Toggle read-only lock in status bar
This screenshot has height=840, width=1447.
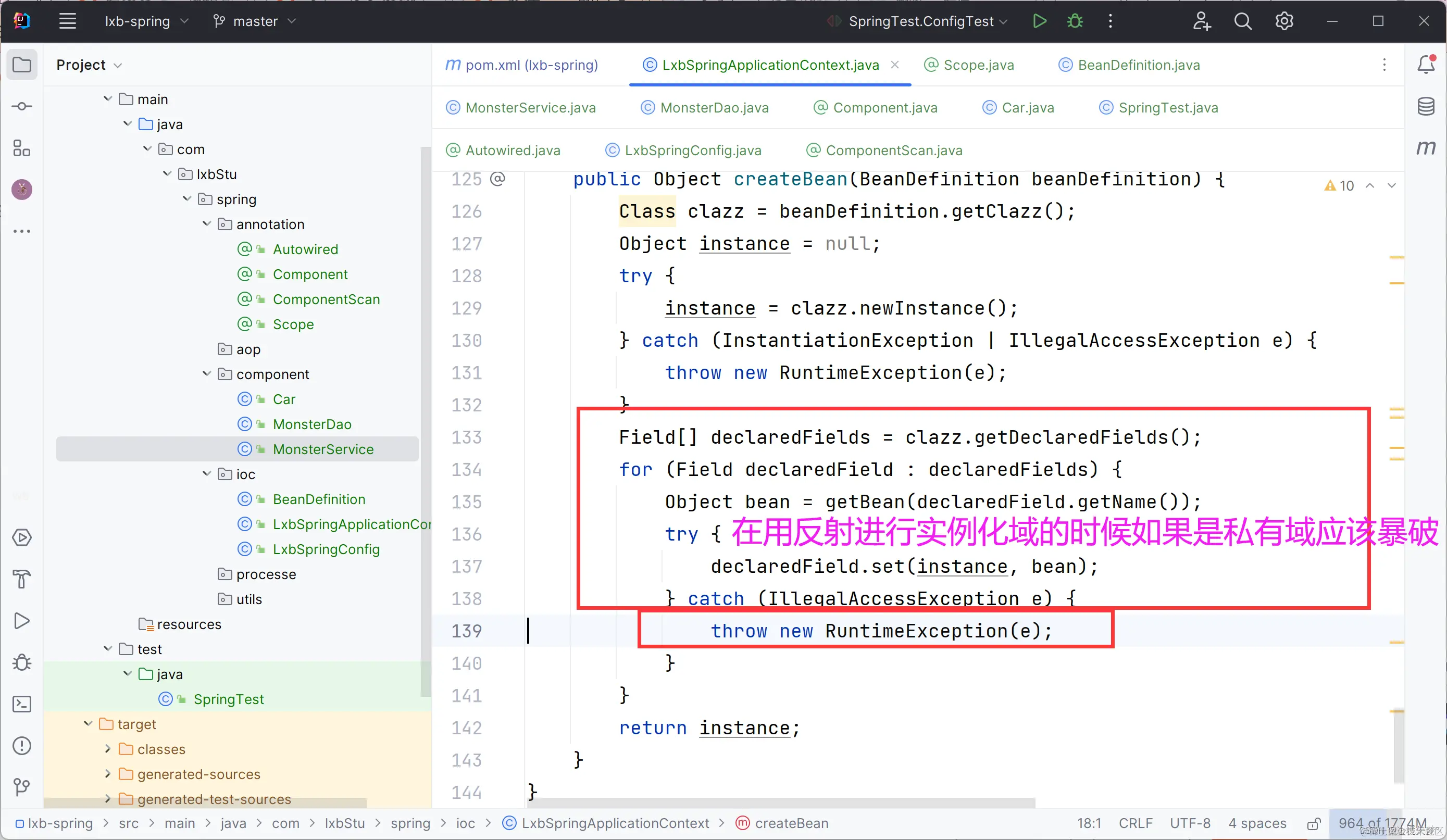click(x=1313, y=824)
